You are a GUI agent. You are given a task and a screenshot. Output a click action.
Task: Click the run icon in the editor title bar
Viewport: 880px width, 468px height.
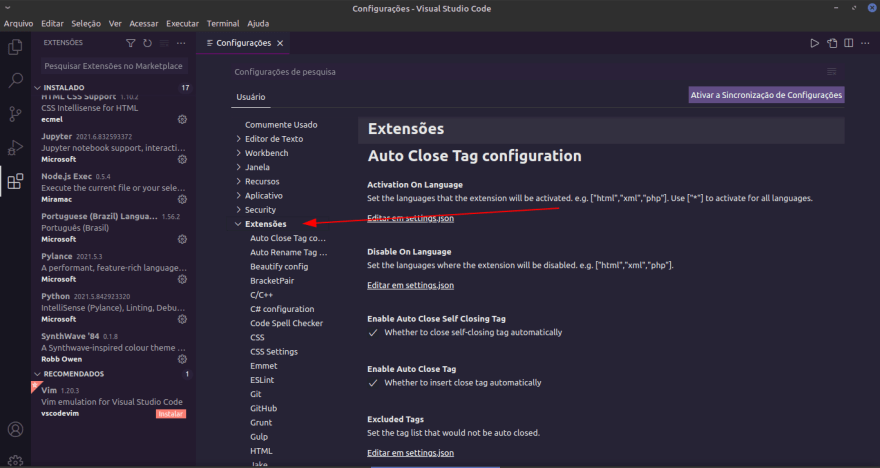coord(814,43)
